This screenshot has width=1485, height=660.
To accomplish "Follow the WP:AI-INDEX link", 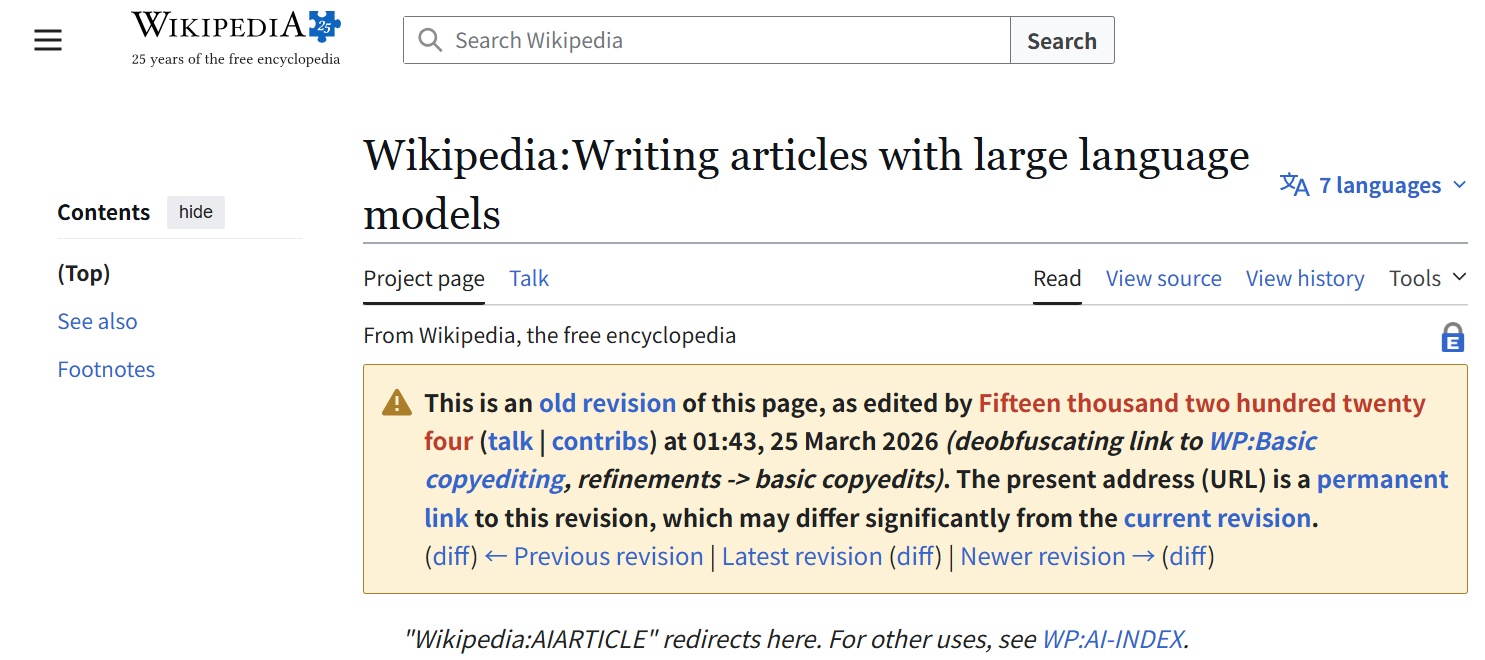I will click(1113, 639).
